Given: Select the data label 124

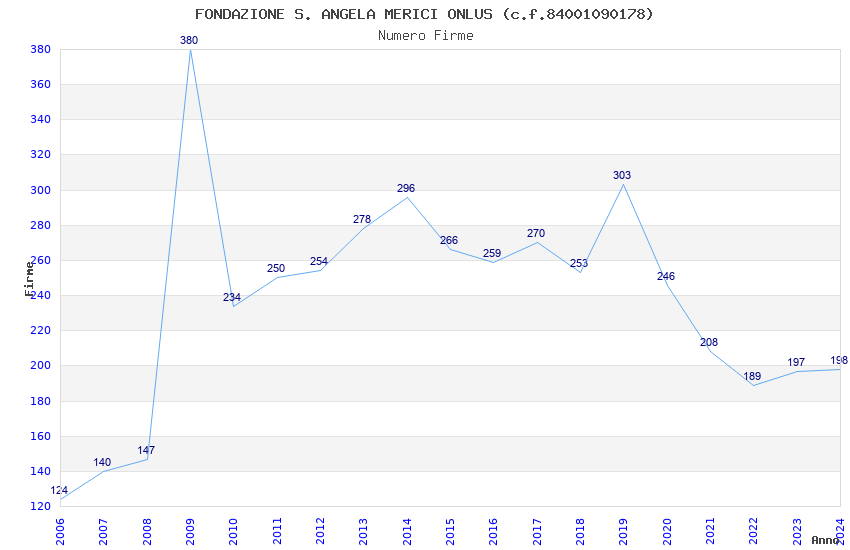Looking at the screenshot, I should tap(59, 490).
